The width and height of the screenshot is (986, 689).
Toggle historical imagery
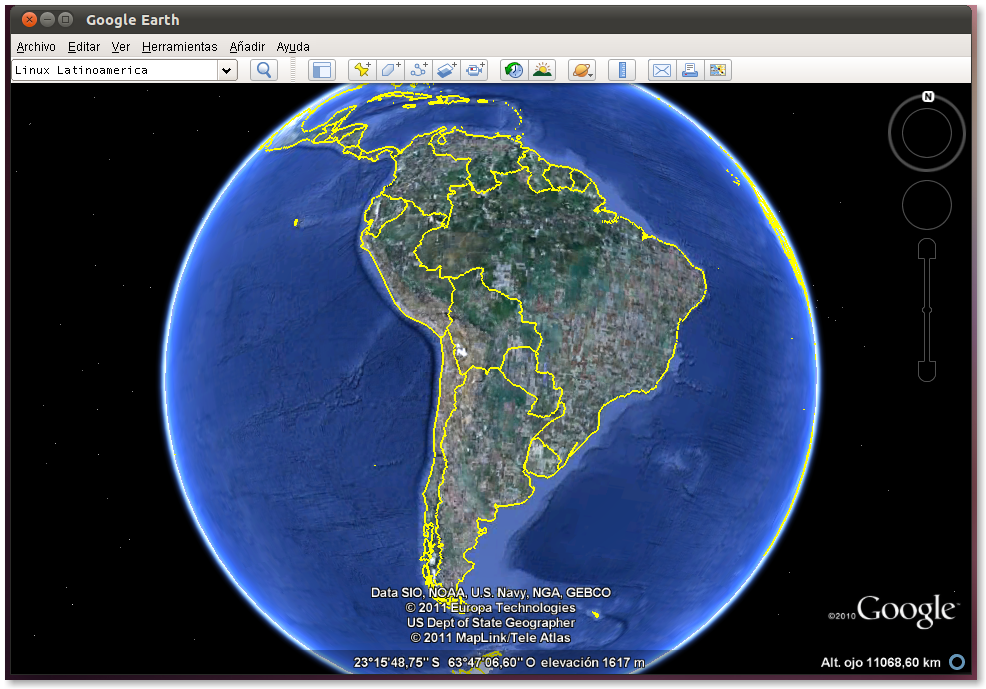pyautogui.click(x=512, y=70)
